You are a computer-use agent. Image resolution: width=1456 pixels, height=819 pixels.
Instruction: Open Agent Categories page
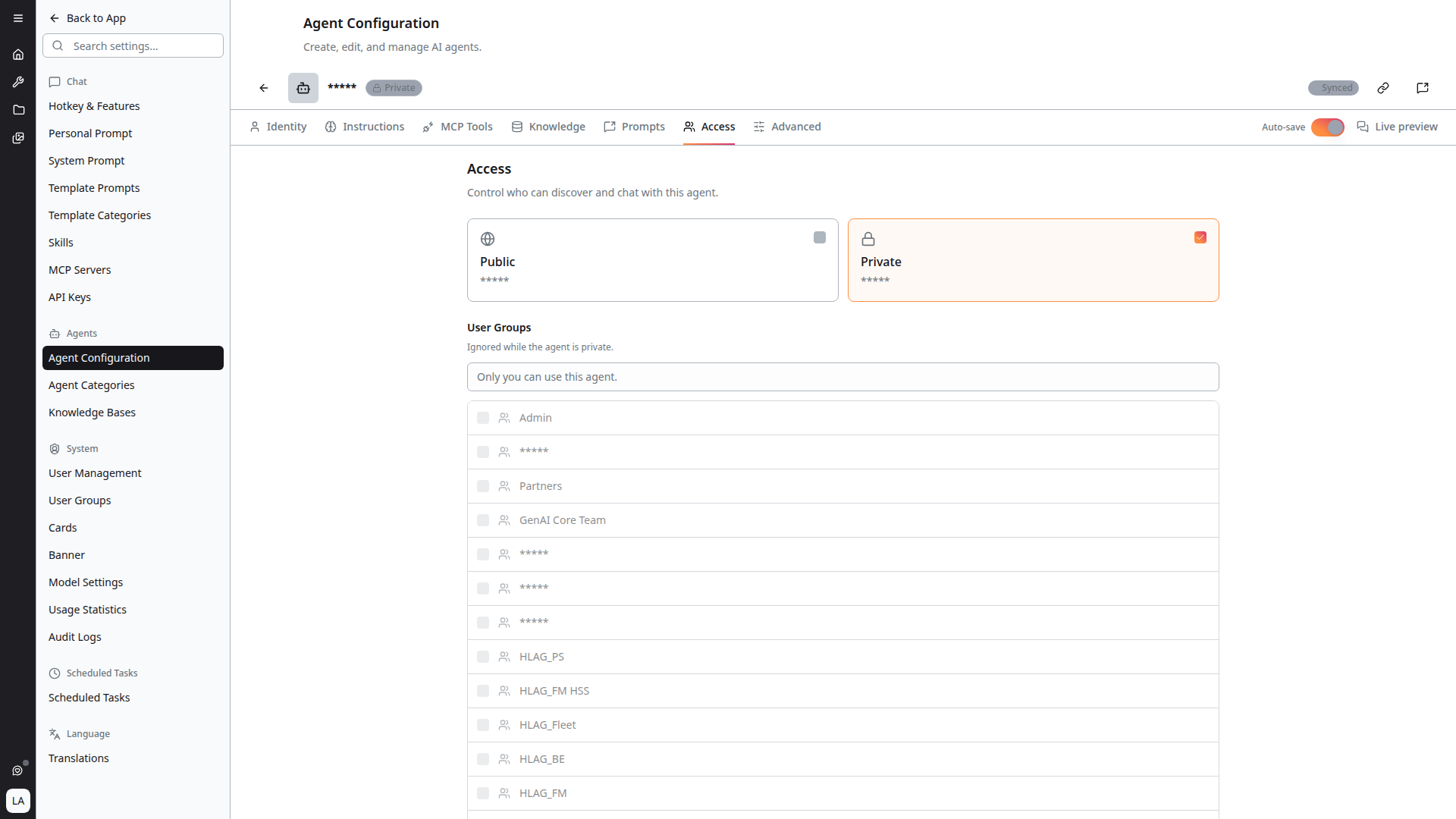tap(133, 385)
